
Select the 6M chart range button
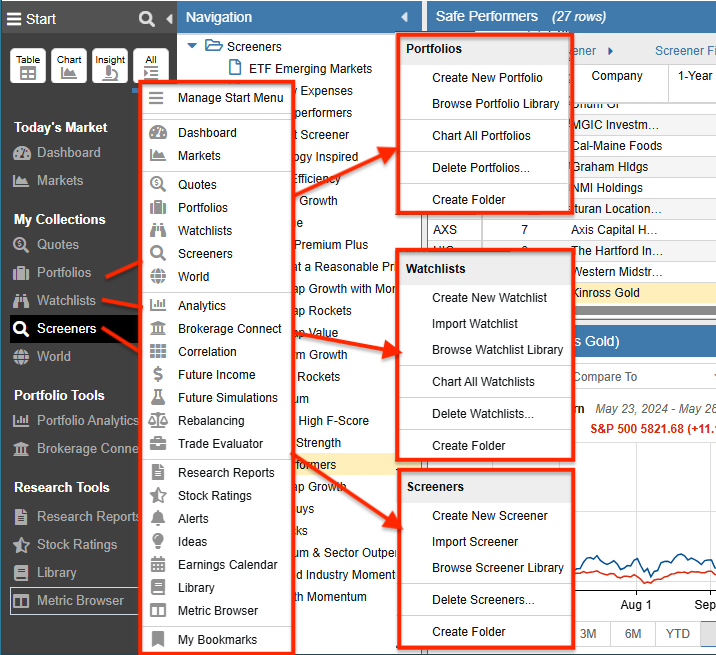coord(633,634)
